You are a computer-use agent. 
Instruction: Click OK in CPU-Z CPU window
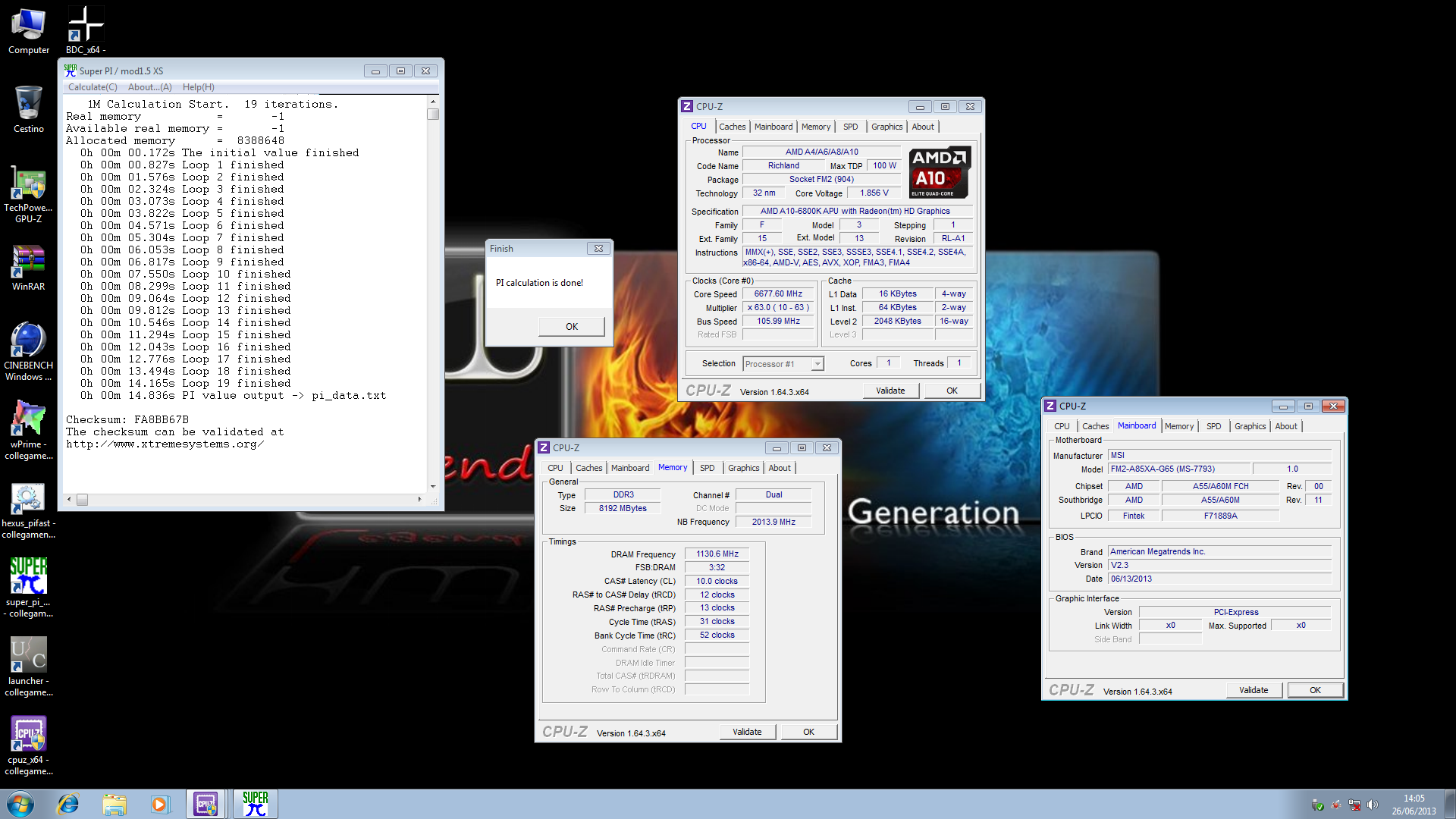point(952,391)
